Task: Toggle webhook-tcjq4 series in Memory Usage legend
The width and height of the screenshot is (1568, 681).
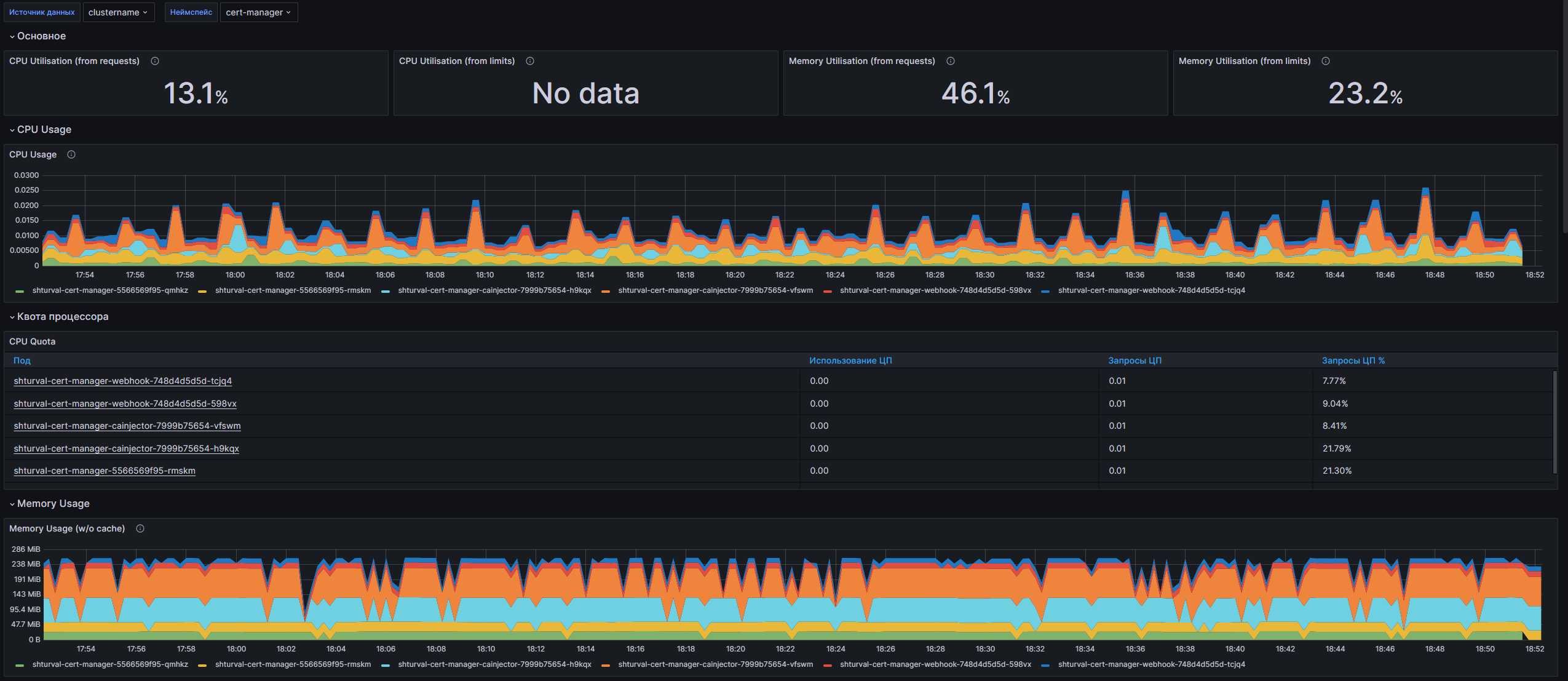Action: [1151, 664]
